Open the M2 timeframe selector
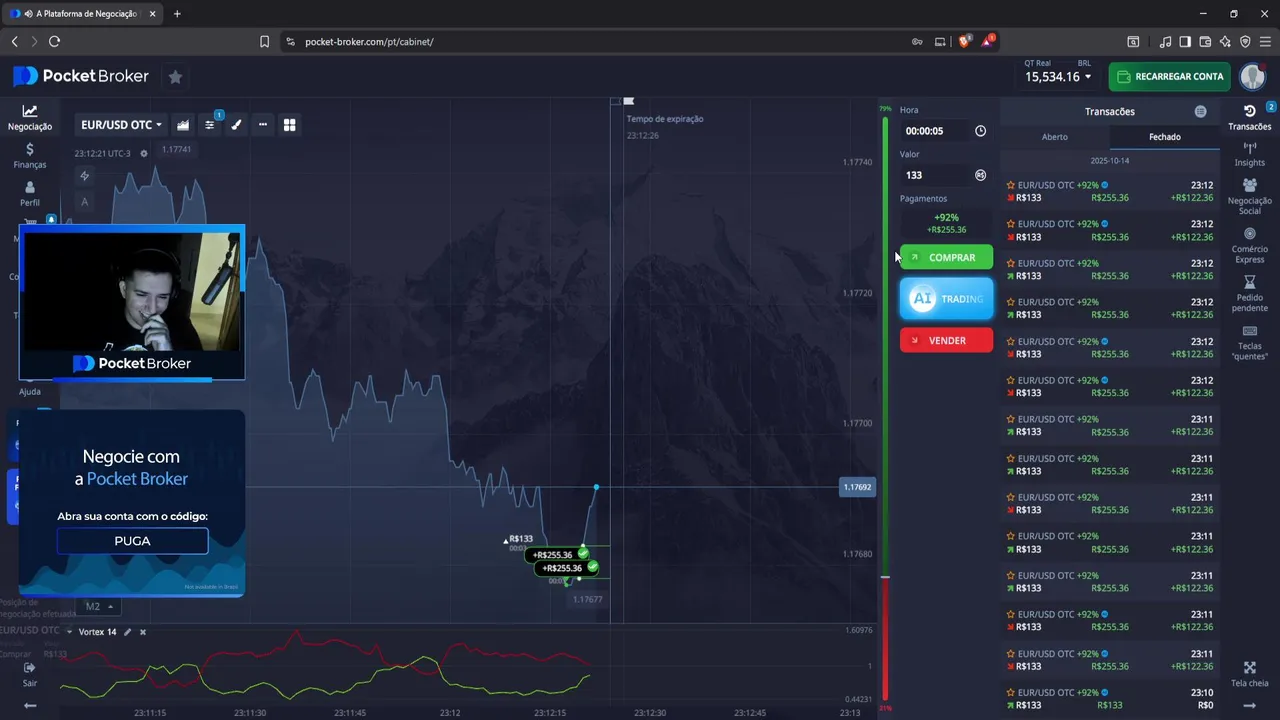The width and height of the screenshot is (1280, 720). click(98, 606)
